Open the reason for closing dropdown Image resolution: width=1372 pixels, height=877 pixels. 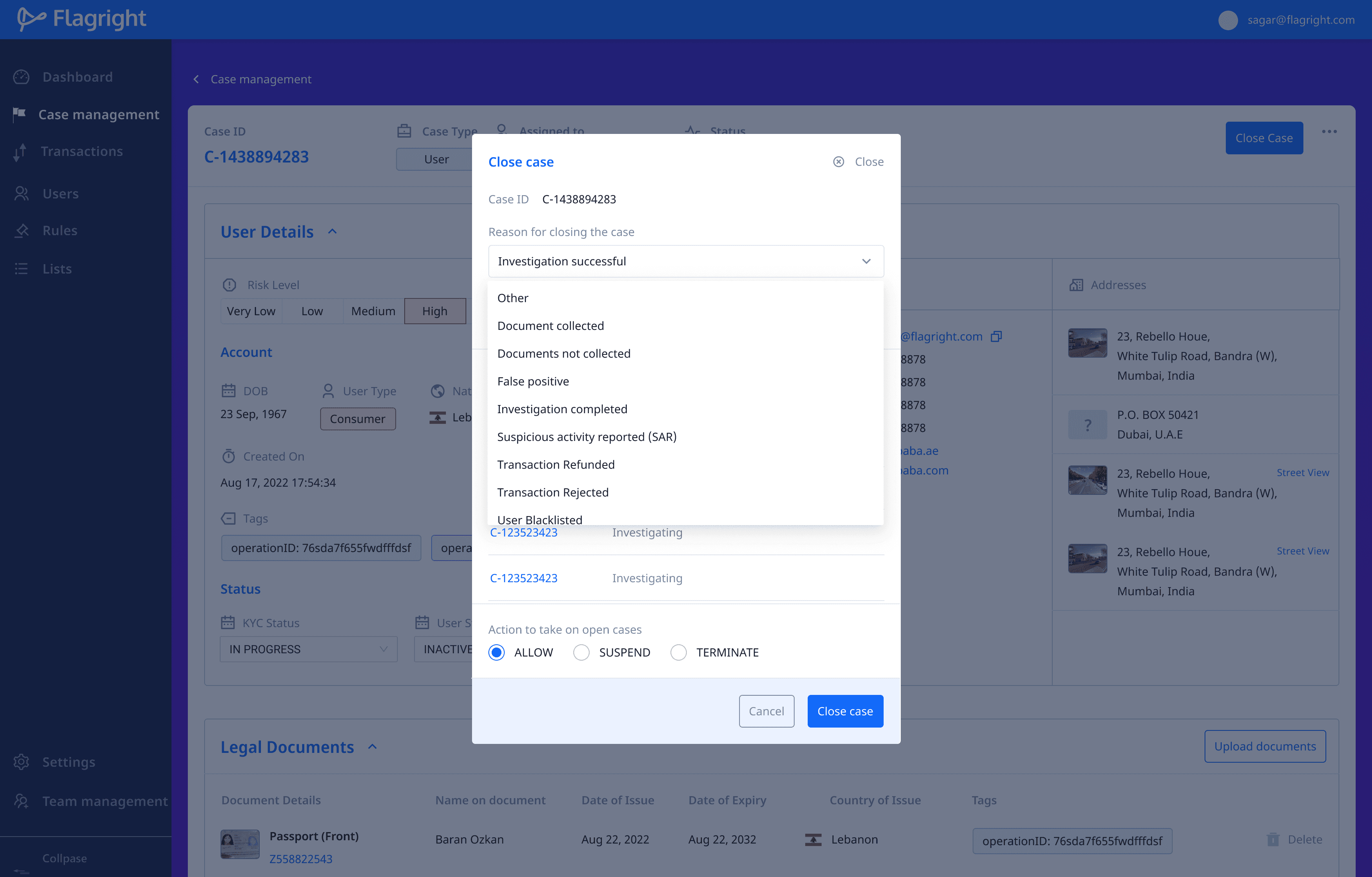686,262
